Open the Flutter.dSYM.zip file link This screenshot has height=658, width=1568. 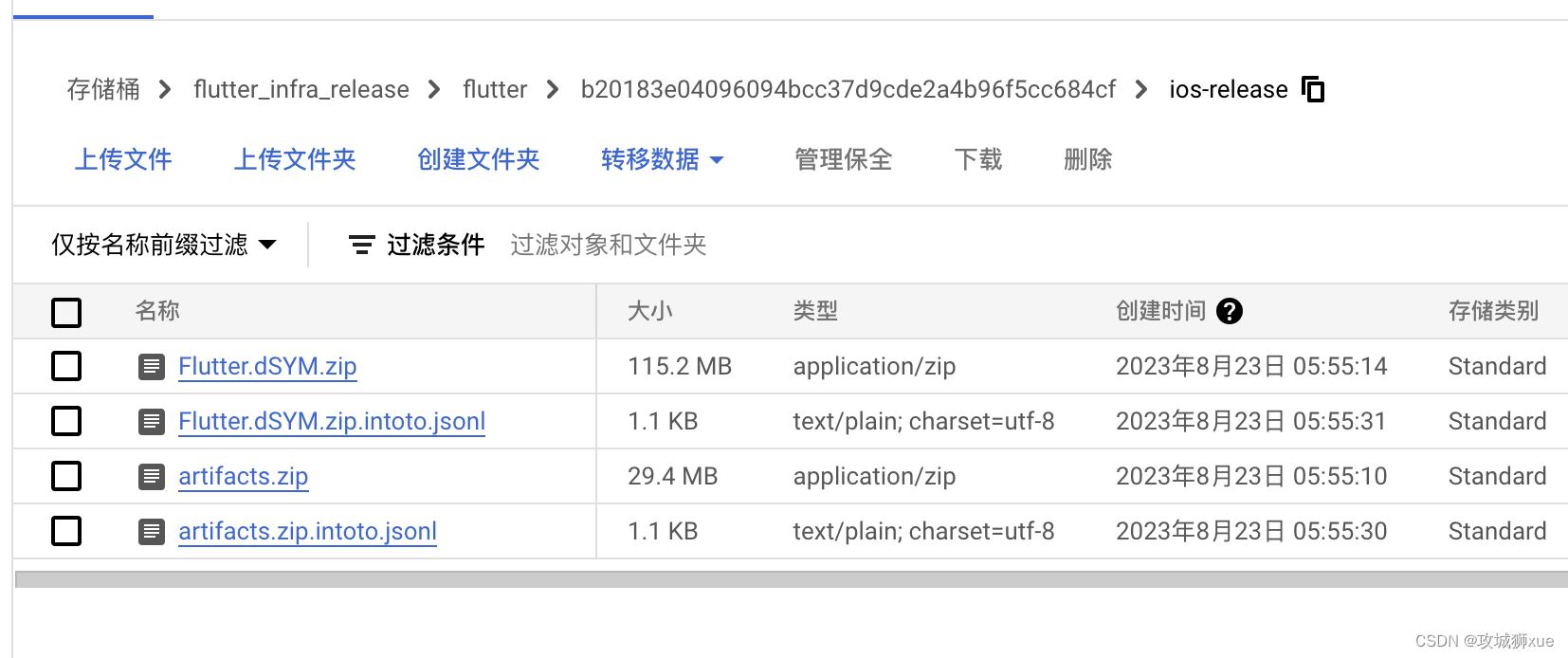tap(267, 366)
